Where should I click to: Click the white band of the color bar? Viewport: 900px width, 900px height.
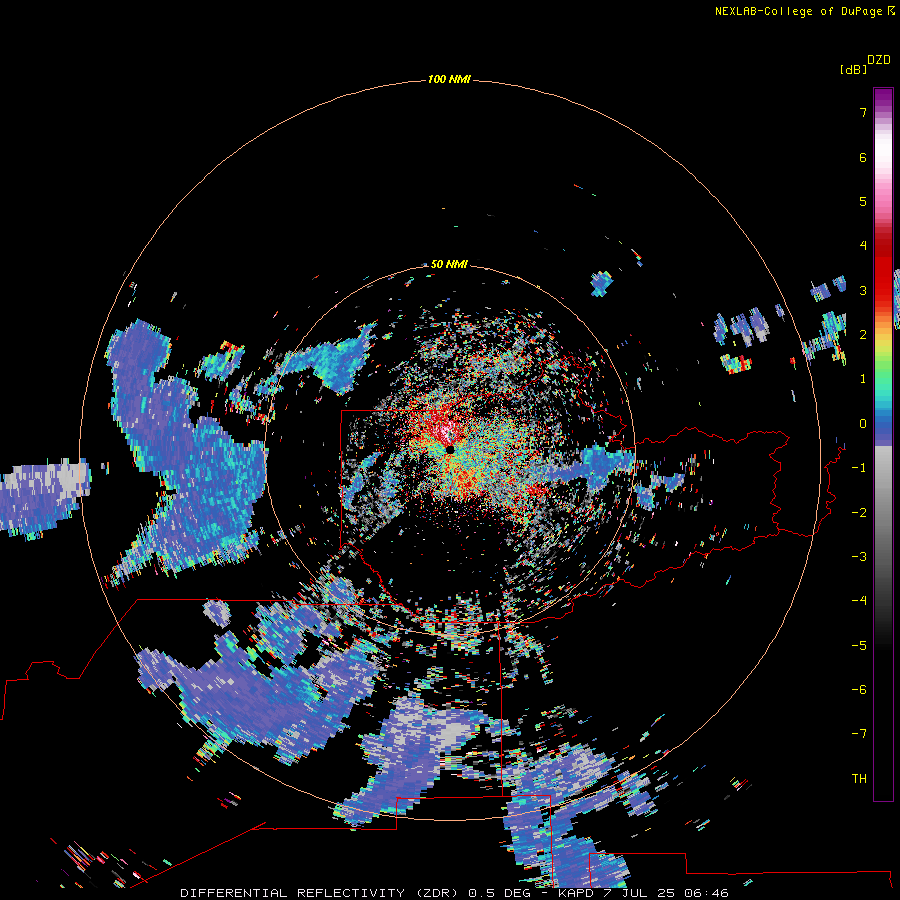(883, 152)
